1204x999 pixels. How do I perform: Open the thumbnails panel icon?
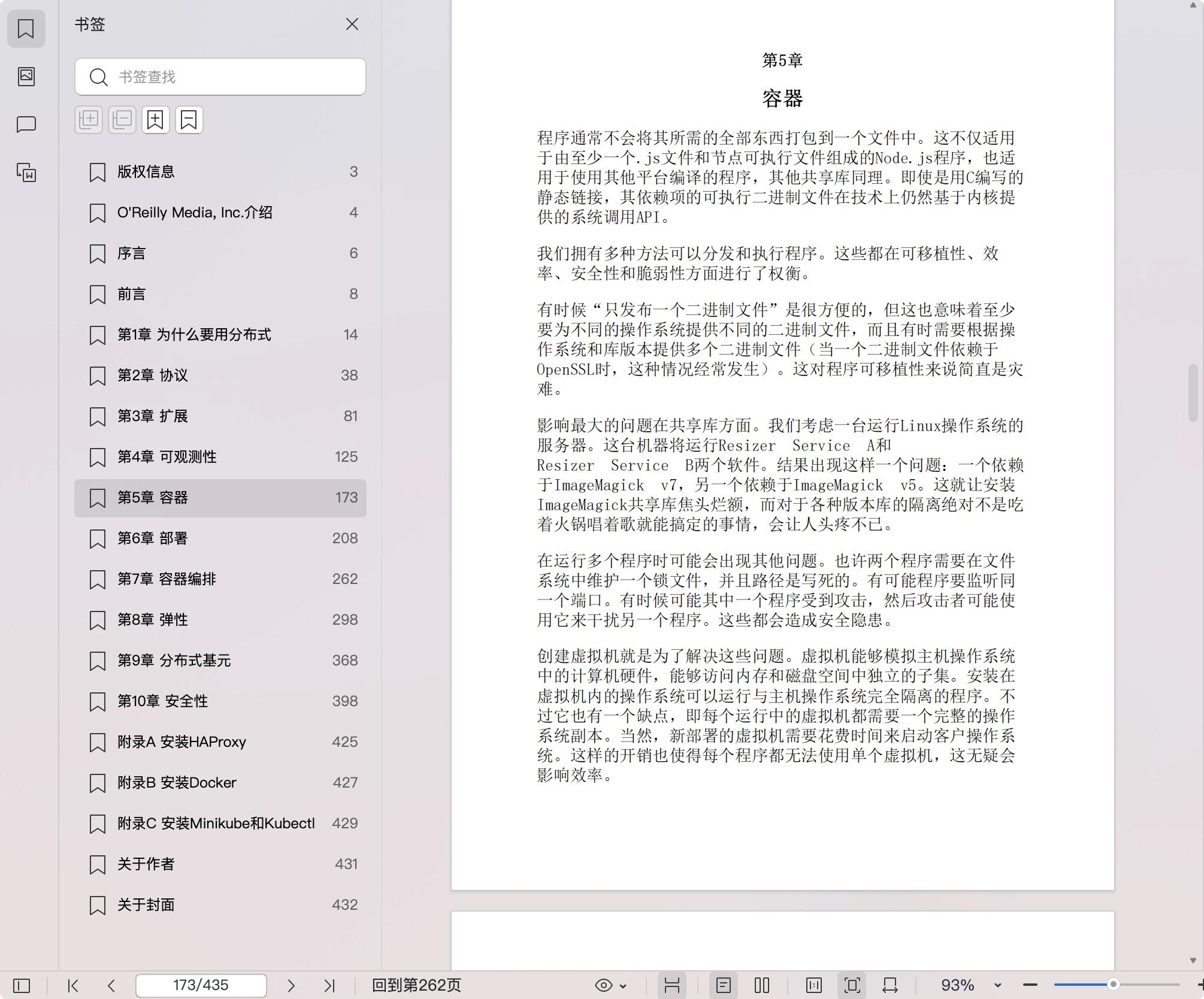26,76
